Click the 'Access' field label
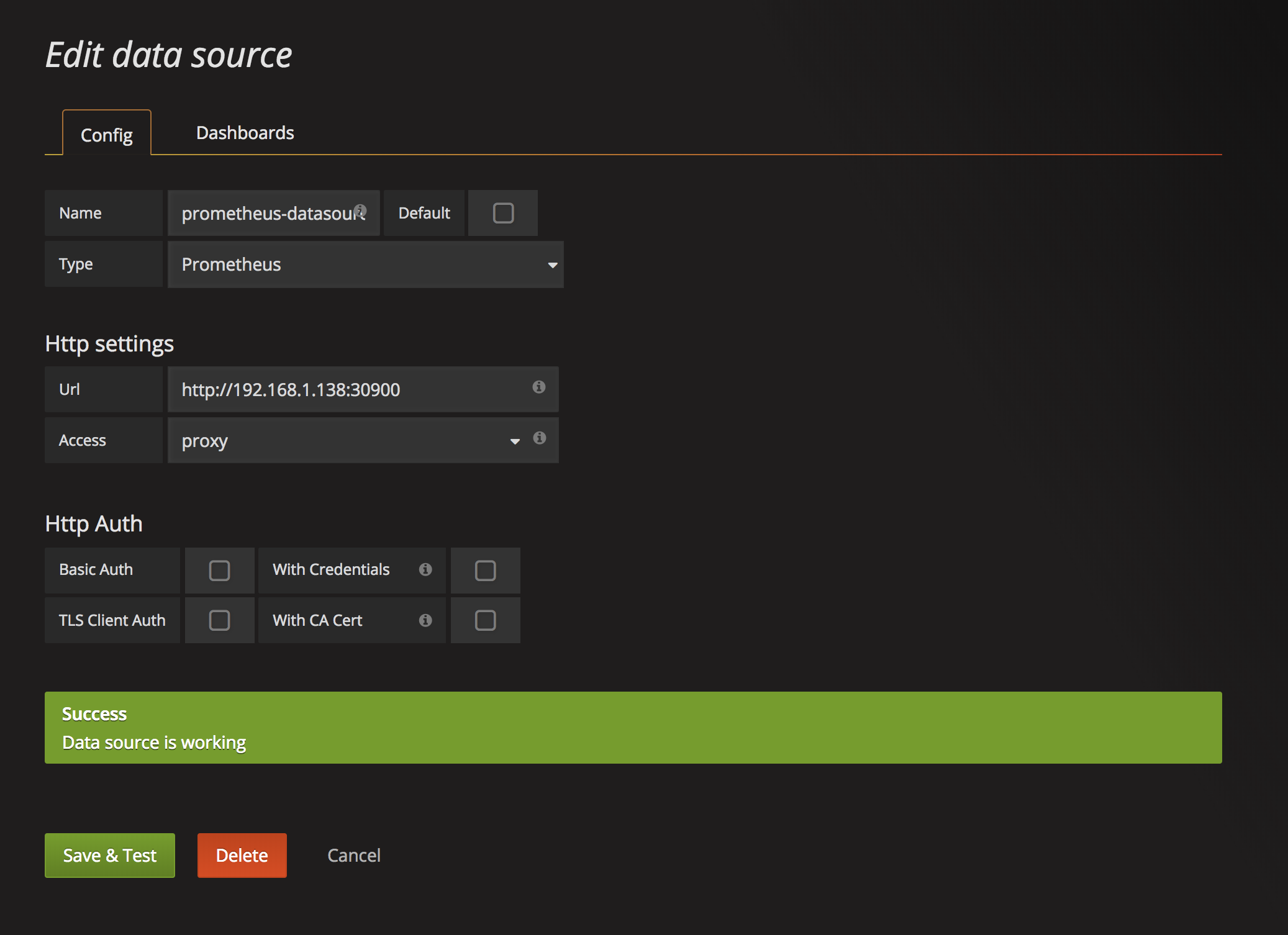Screen dimensions: 1288x935 (83, 440)
